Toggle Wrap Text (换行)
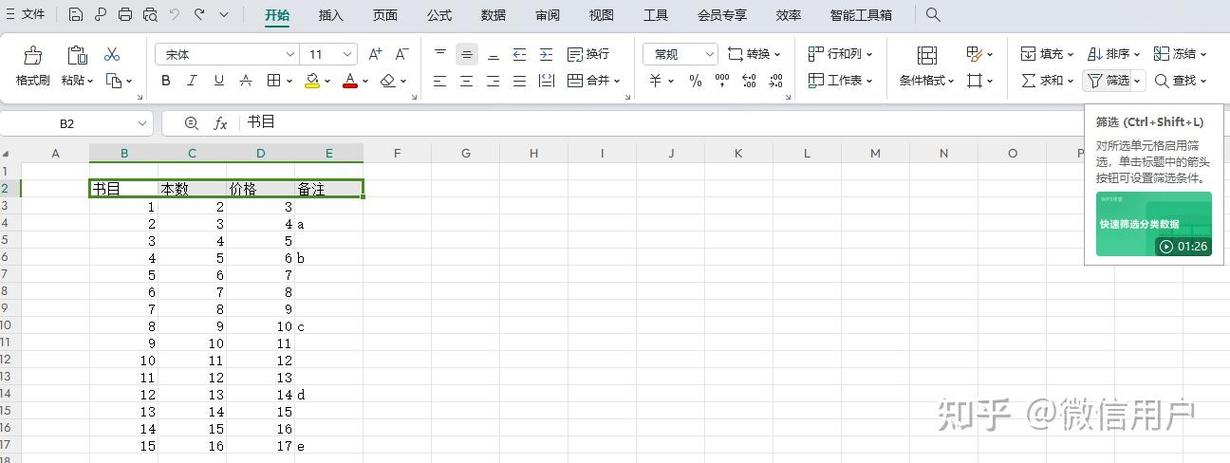The height and width of the screenshot is (463, 1230). tap(588, 54)
